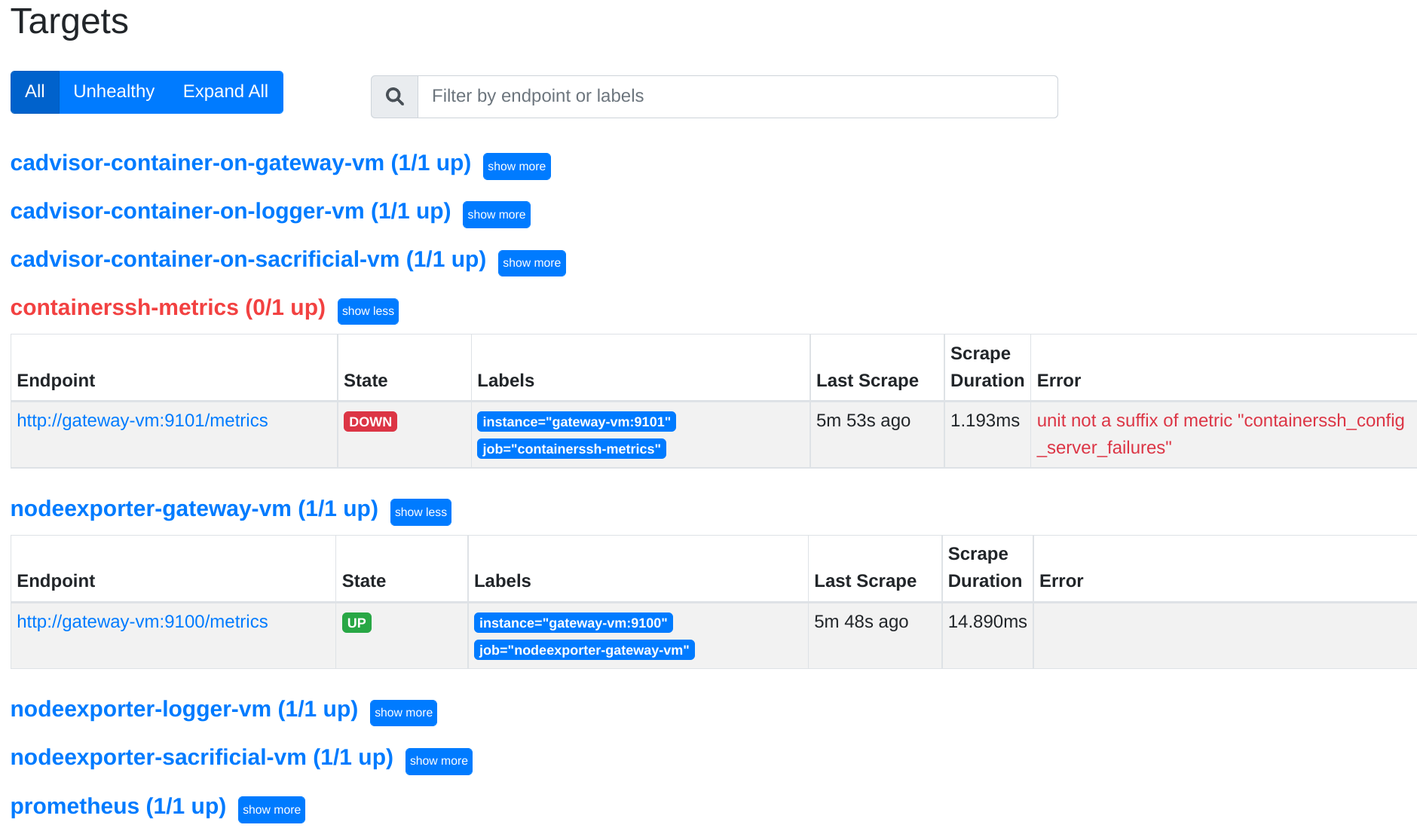The width and height of the screenshot is (1417, 840).
Task: Click the job="nodeexporter-gateway-vm" label badge
Action: pos(584,649)
